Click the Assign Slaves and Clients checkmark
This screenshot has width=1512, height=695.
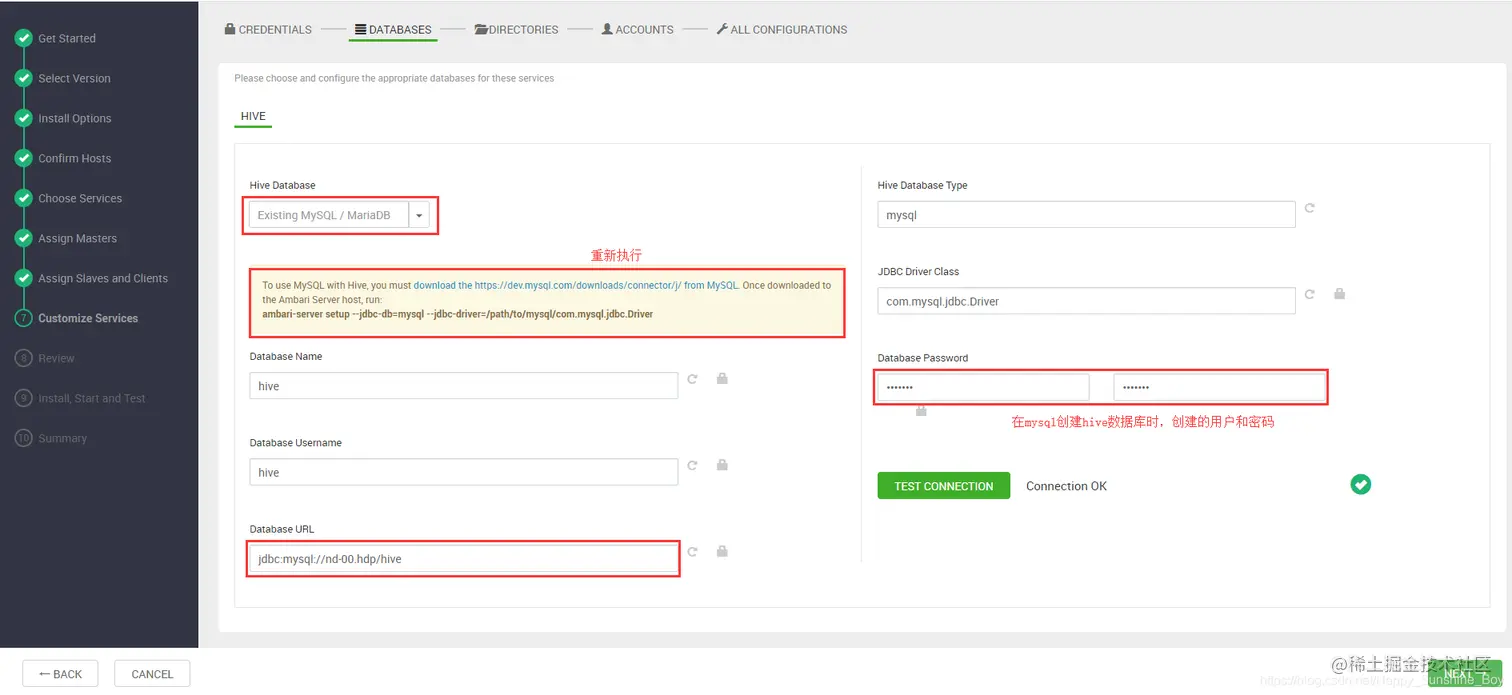click(23, 278)
